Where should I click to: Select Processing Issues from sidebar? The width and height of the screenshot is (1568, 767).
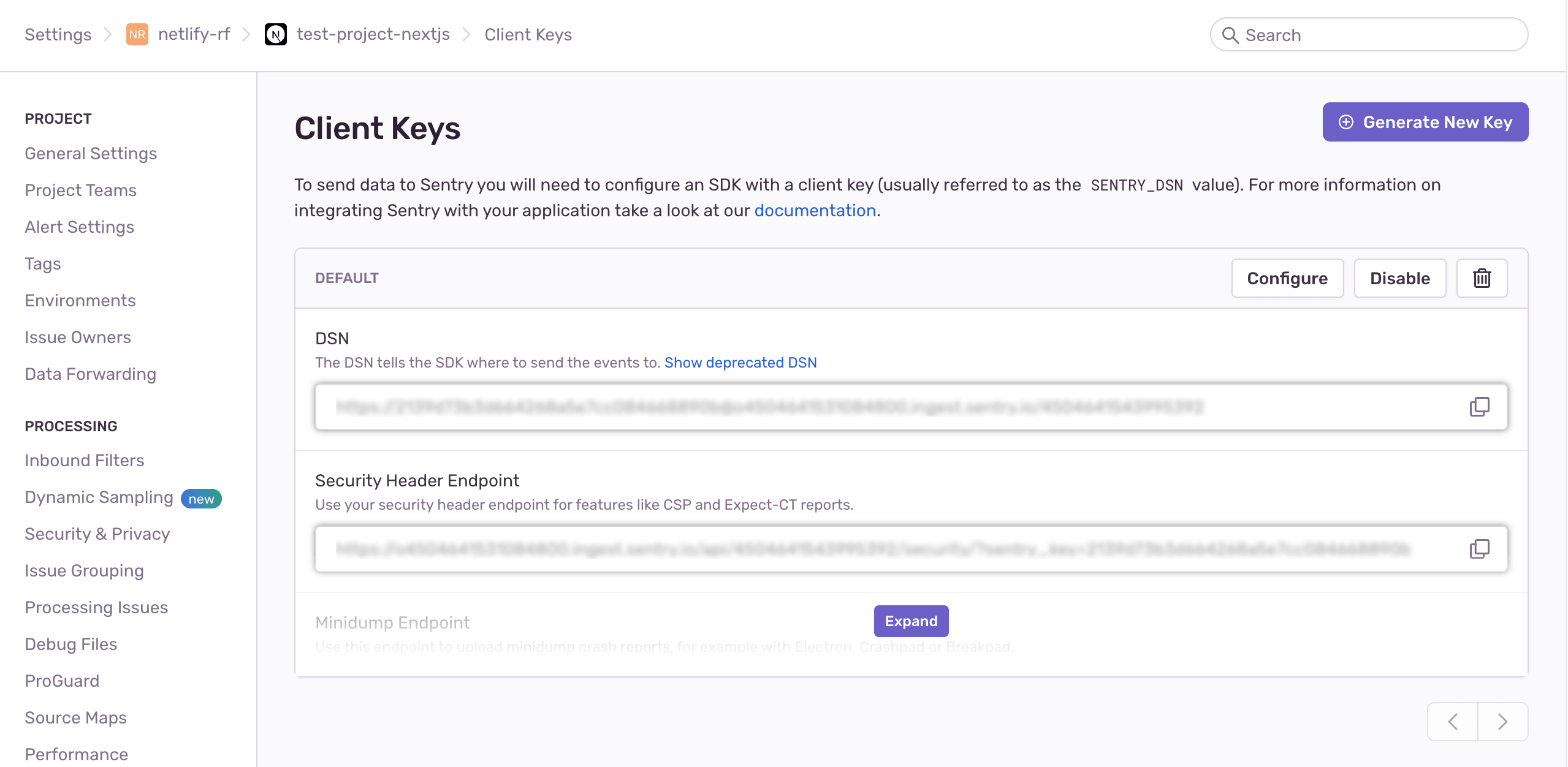pos(96,606)
